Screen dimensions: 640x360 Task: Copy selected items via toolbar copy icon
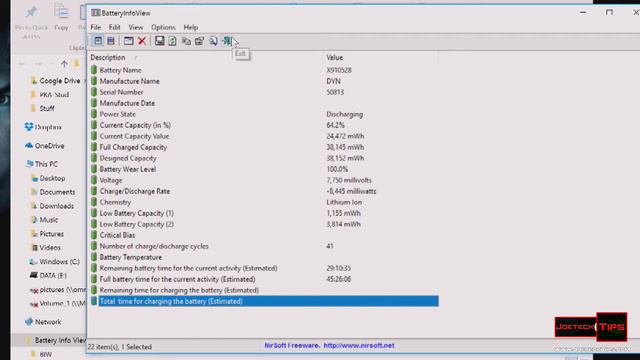coord(186,40)
